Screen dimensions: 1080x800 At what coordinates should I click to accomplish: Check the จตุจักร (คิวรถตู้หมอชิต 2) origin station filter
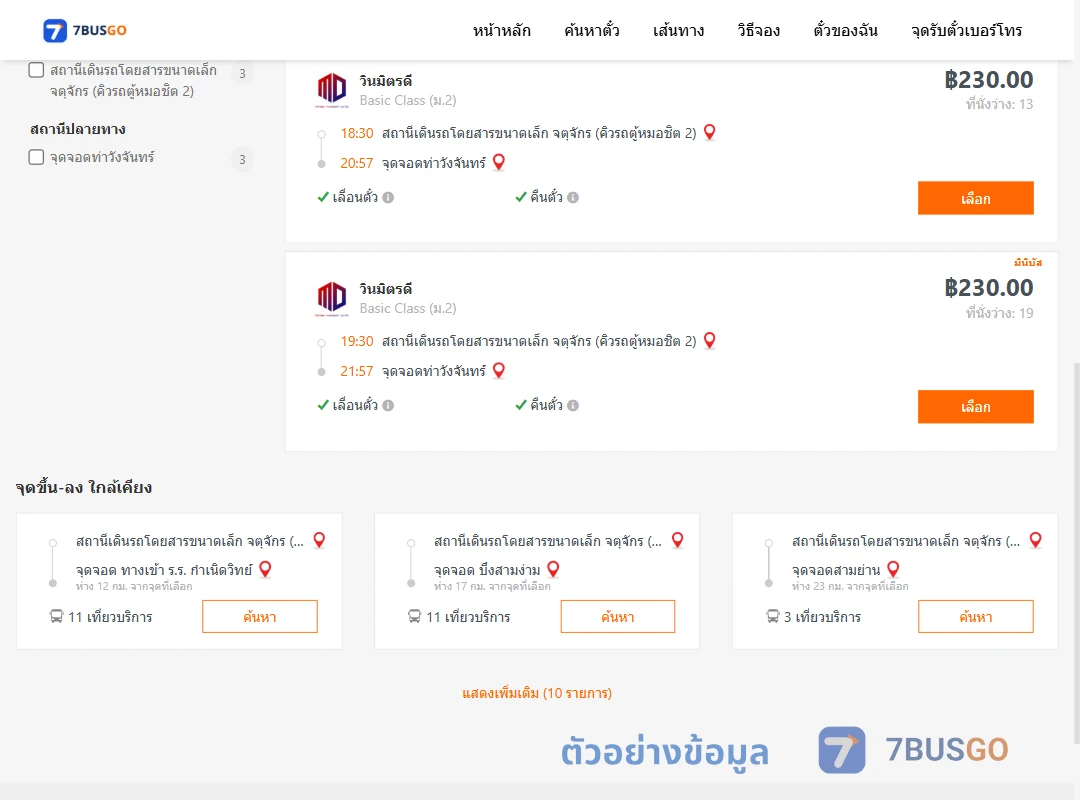[37, 70]
